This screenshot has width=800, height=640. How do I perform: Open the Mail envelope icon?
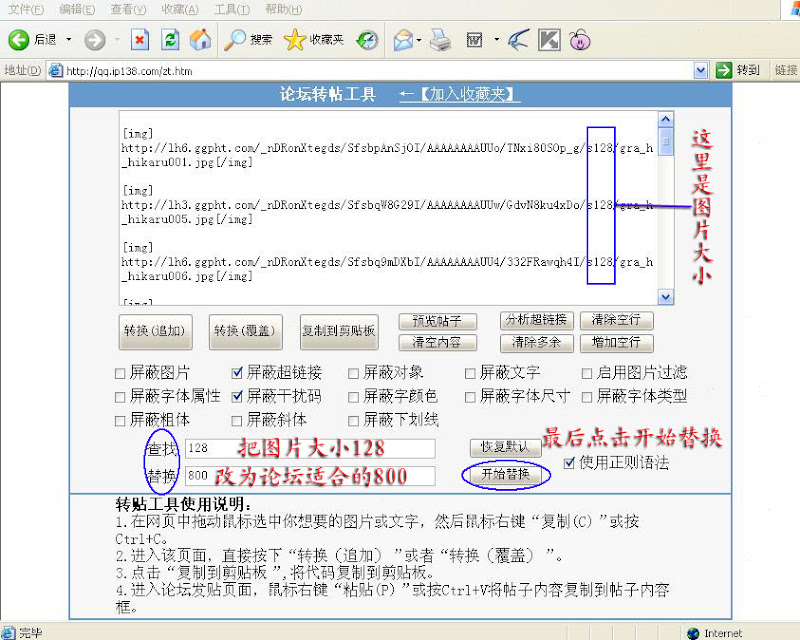click(403, 40)
